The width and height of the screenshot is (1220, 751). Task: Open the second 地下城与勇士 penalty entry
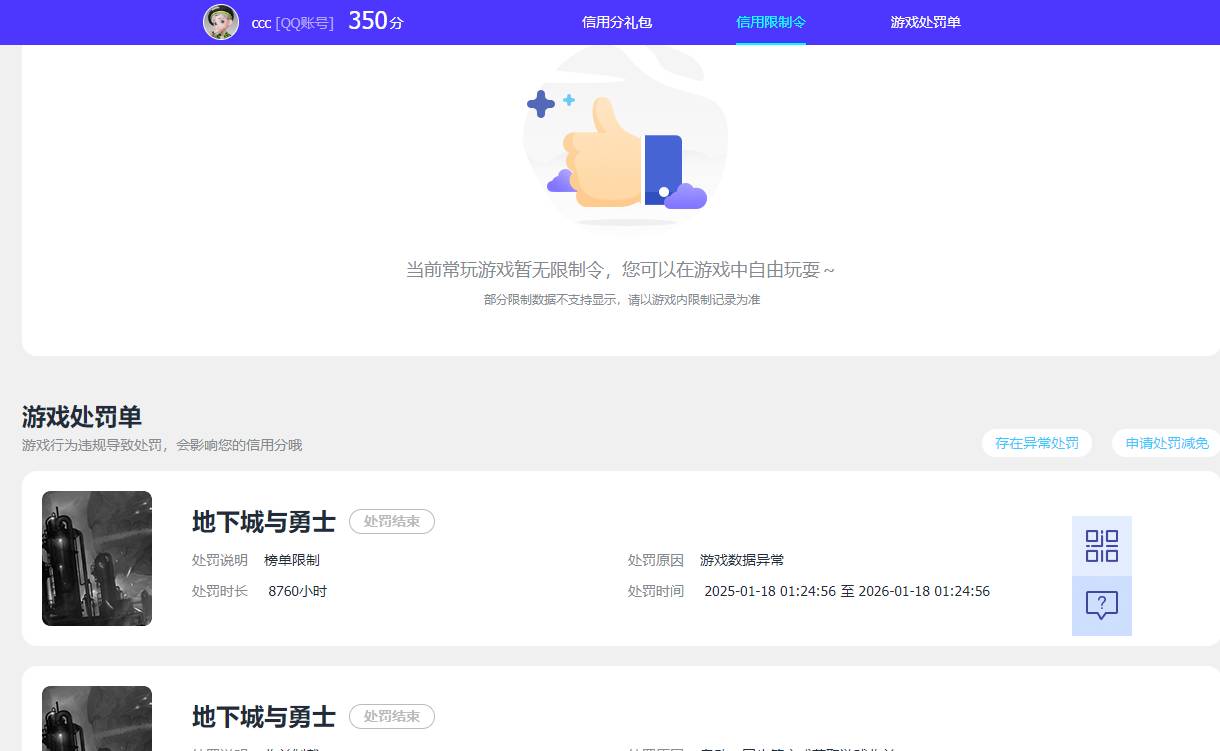click(263, 717)
